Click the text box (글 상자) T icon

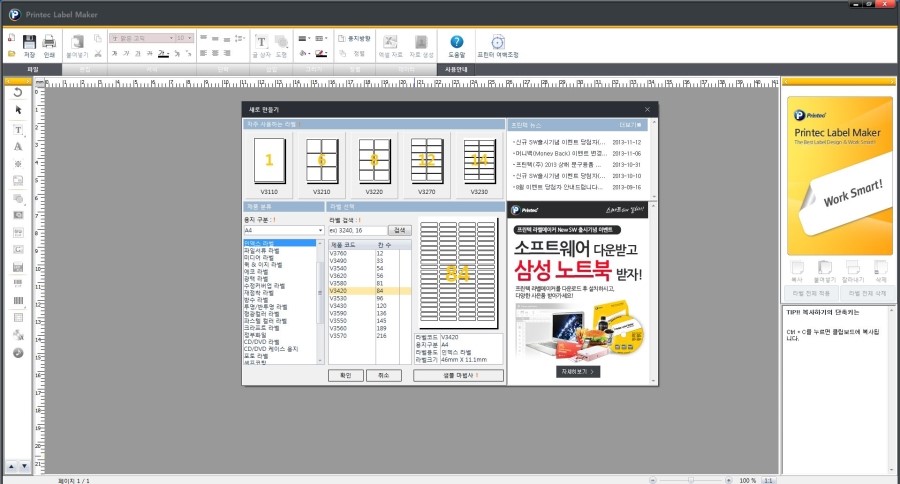click(261, 42)
